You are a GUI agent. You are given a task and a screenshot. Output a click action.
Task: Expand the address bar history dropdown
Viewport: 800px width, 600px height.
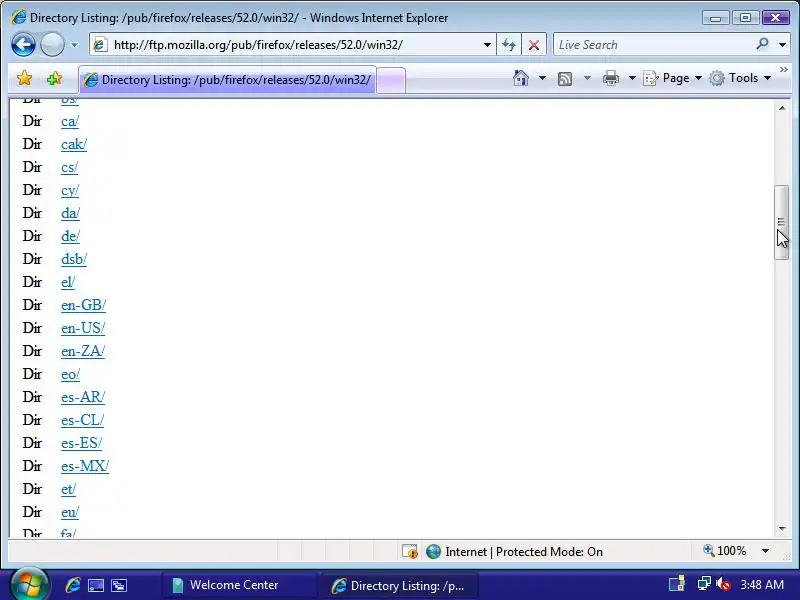[487, 45]
